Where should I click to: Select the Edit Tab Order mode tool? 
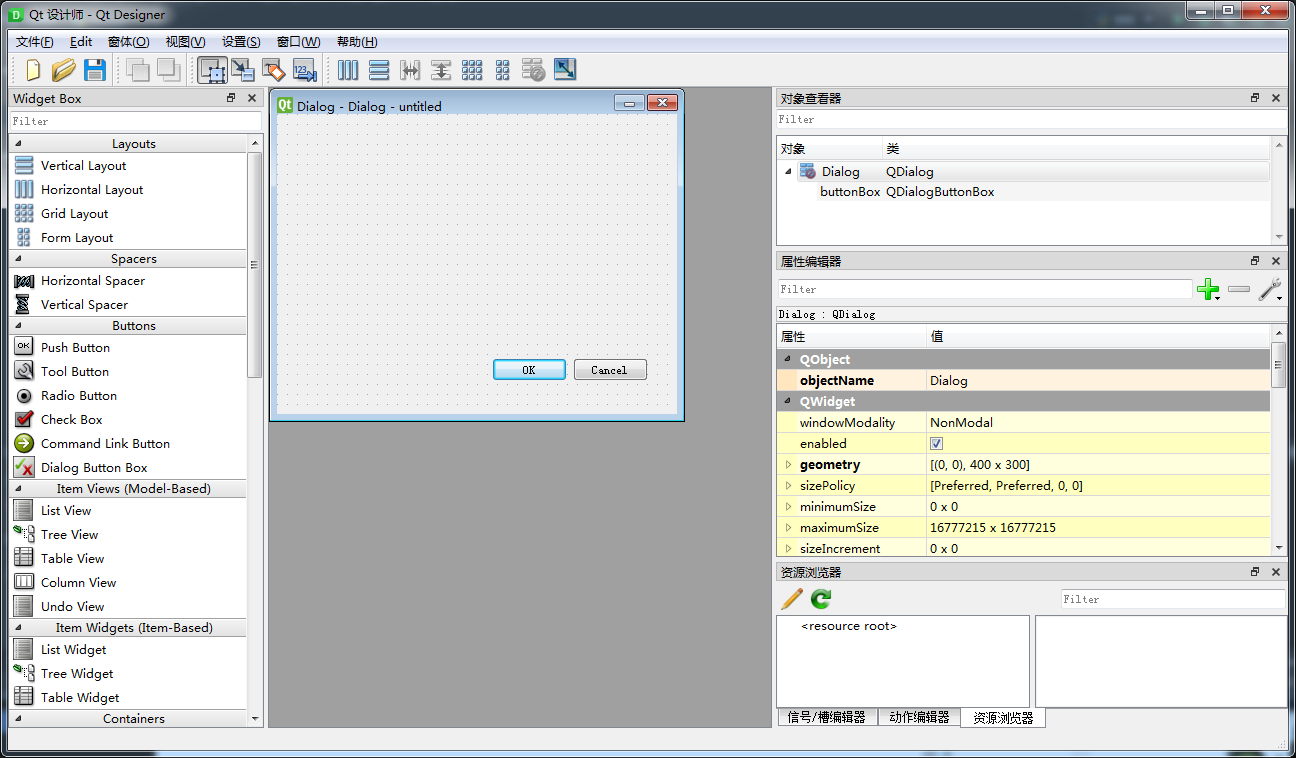[x=303, y=70]
